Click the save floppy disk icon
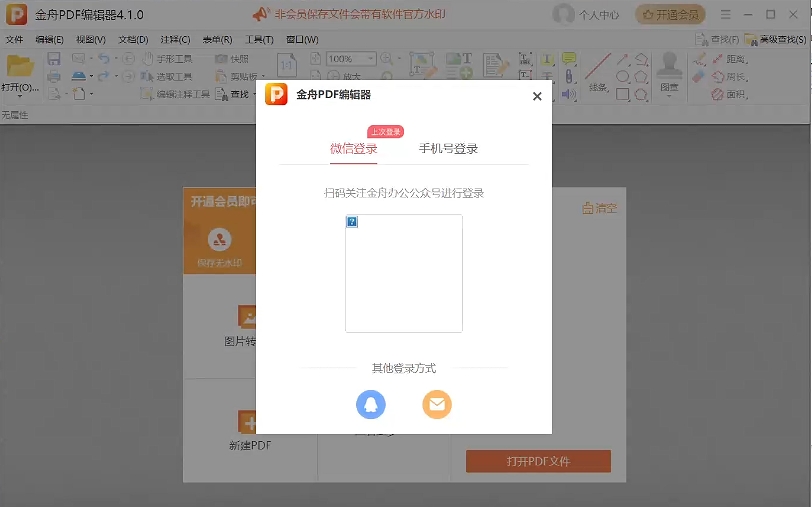The image size is (812, 507). (x=54, y=59)
